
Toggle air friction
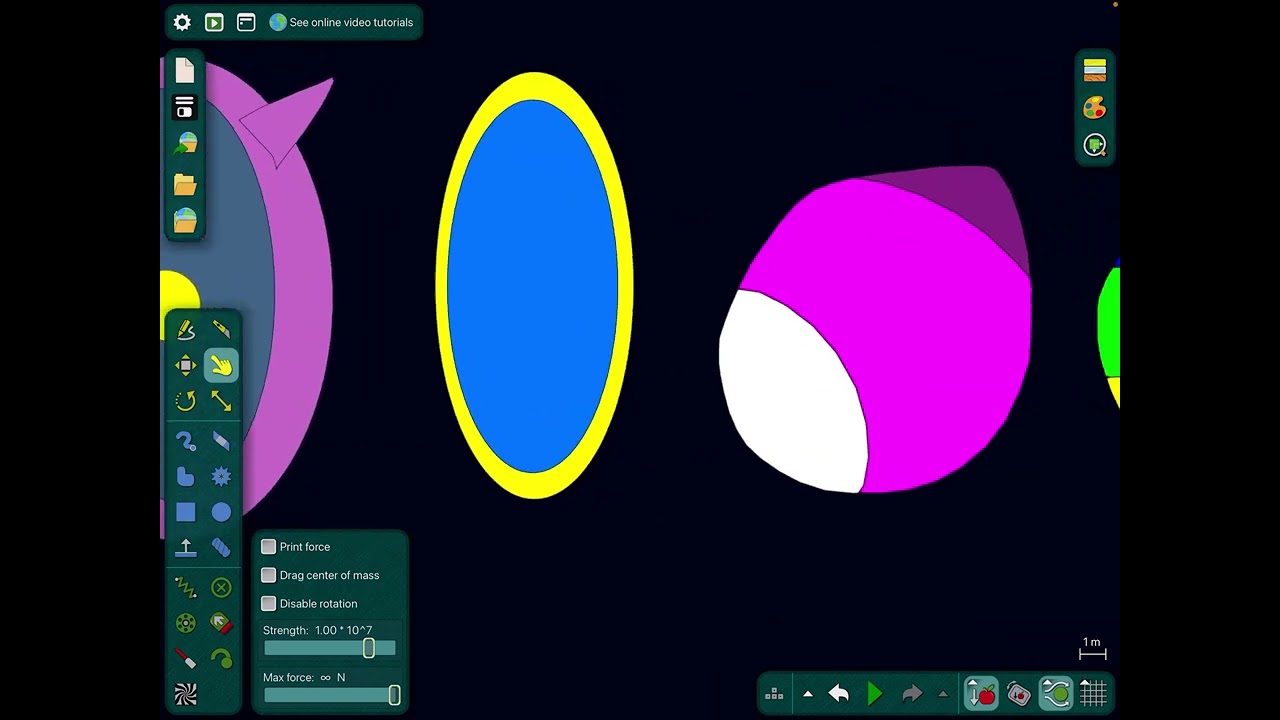click(x=1056, y=693)
